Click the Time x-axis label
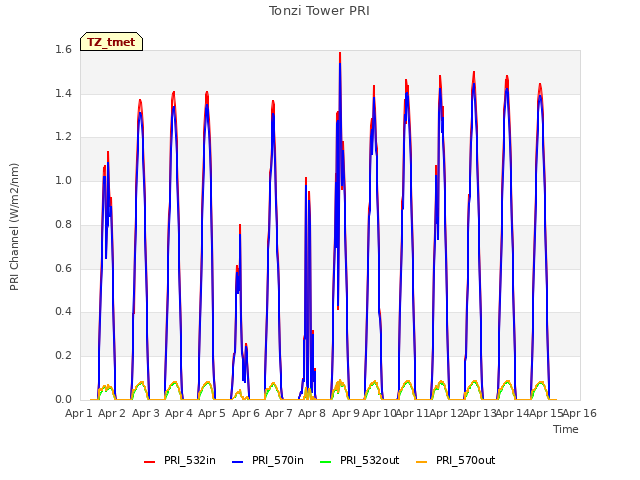 [566, 429]
